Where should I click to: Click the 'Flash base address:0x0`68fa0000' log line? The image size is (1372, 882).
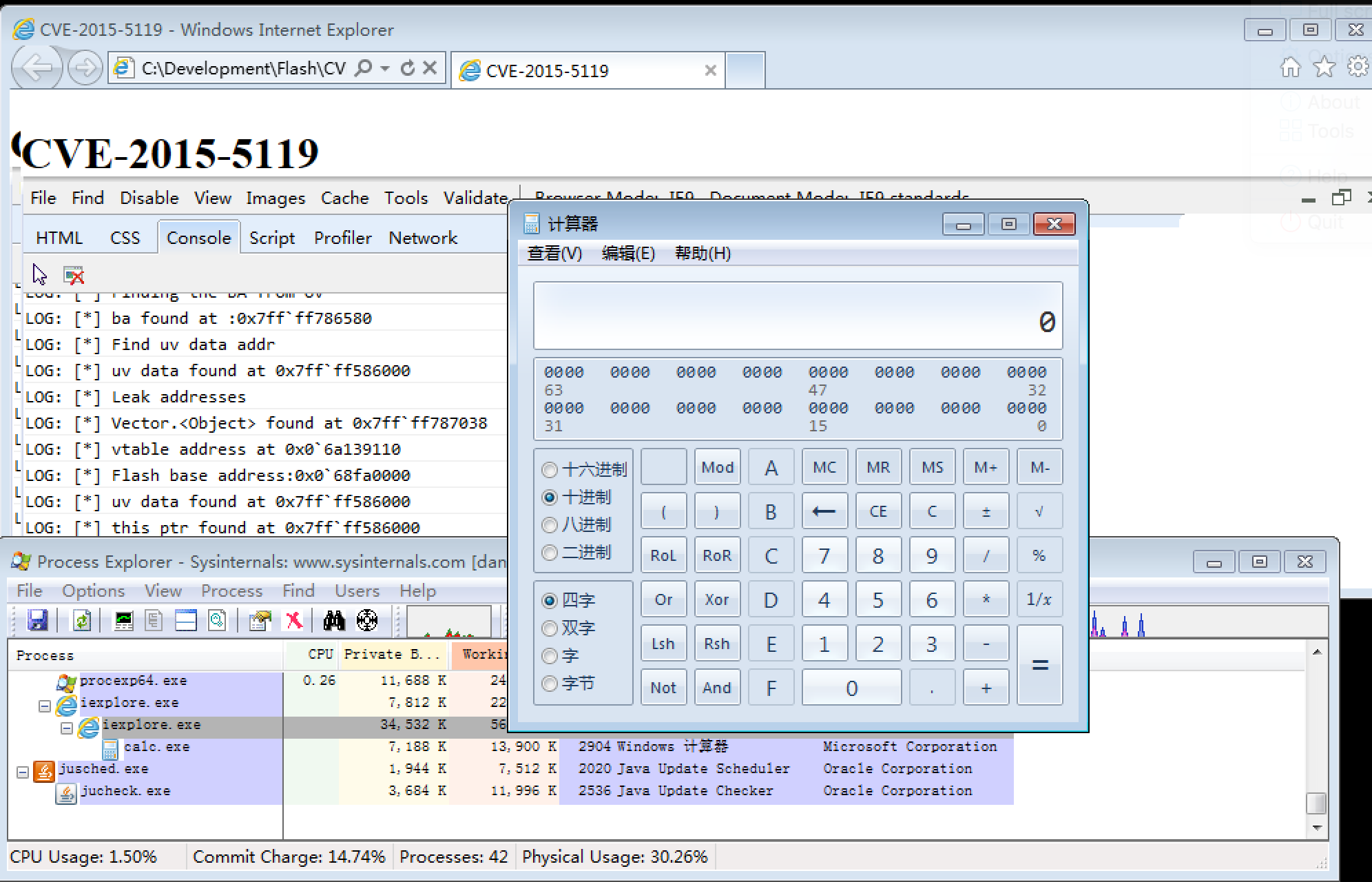click(x=260, y=475)
